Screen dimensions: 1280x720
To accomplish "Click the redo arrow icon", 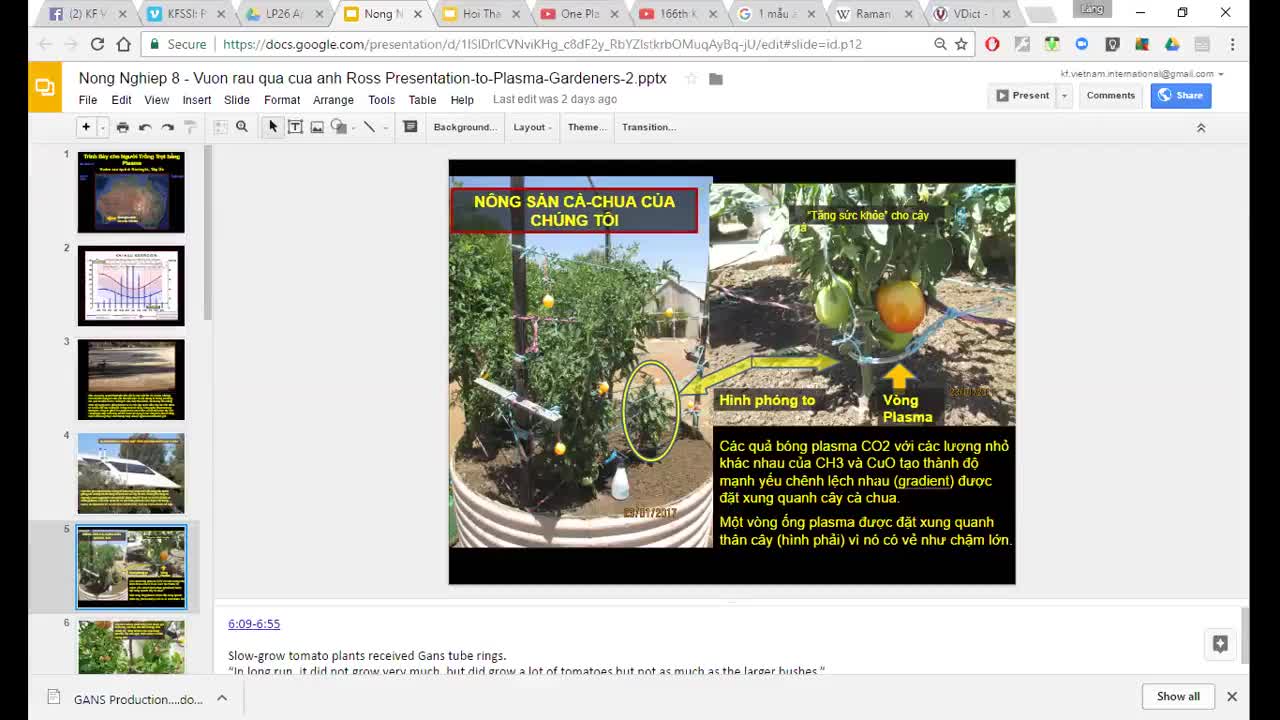I will click(168, 127).
